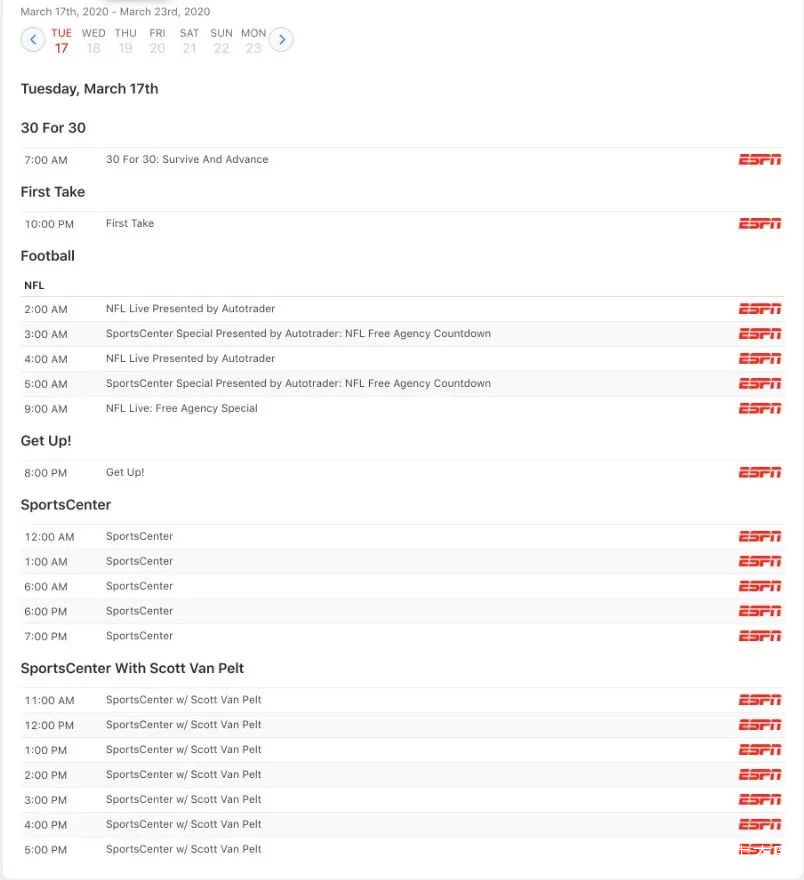Open the MON 23 date tab
Viewport: 804px width, 880px height.
[253, 41]
